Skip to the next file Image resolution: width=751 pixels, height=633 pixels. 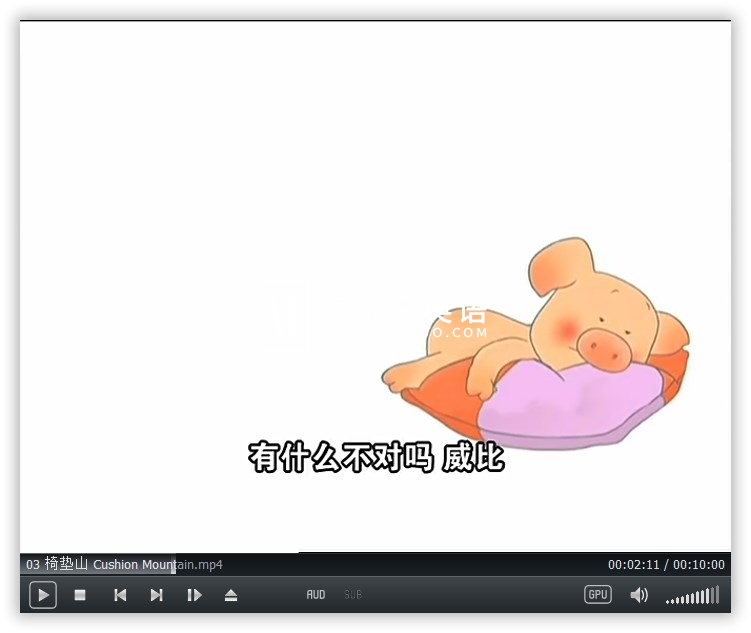point(157,595)
